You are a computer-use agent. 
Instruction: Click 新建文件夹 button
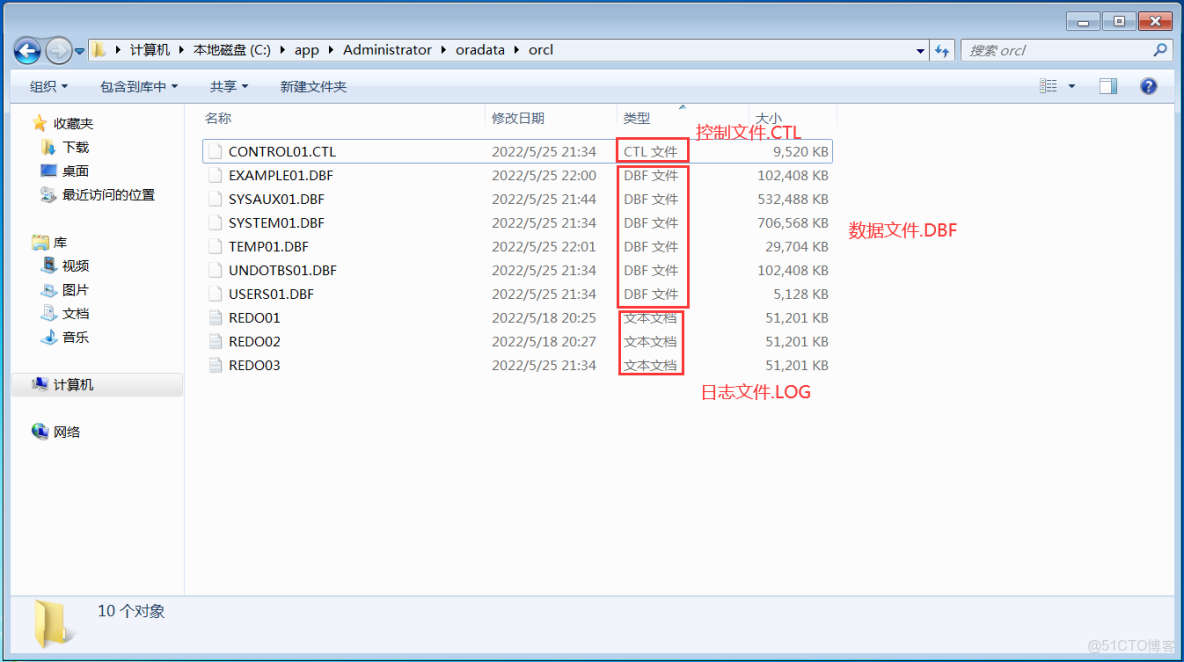pyautogui.click(x=313, y=87)
